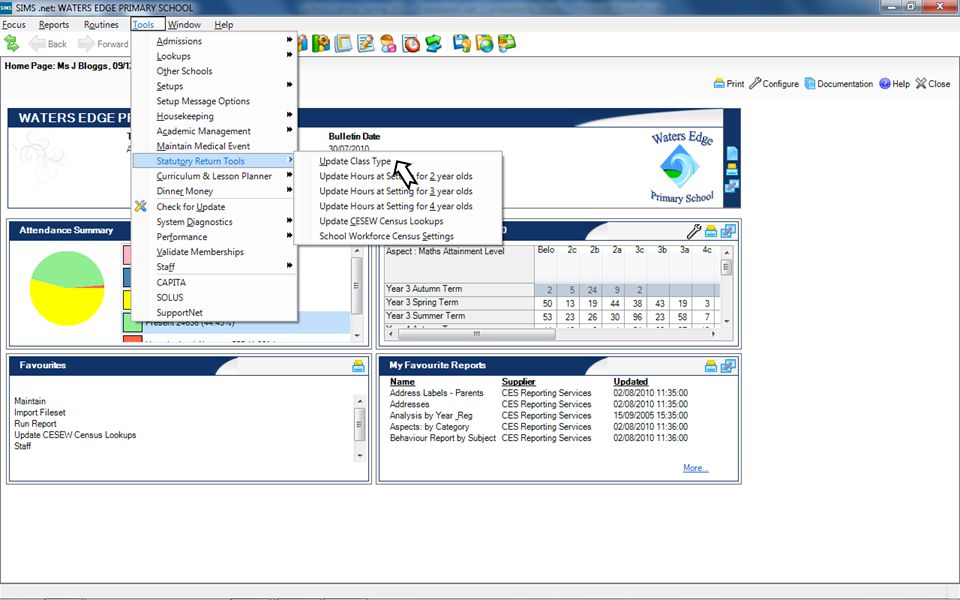Screen dimensions: 960x600
Task: Click the print icon on the Favourites panel
Action: [x=358, y=366]
